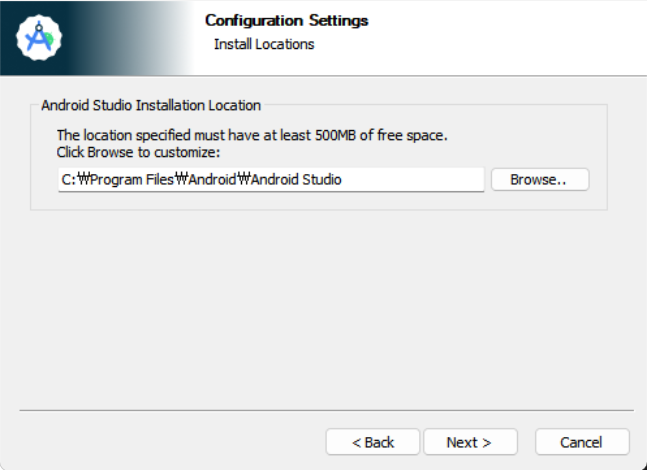Click the green Android head in logo
Image resolution: width=647 pixels, height=470 pixels.
49,39
